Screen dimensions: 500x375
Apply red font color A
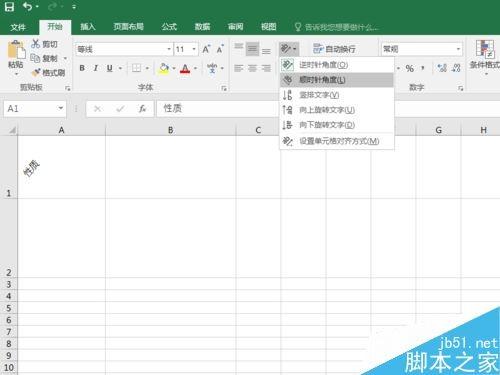[185, 69]
